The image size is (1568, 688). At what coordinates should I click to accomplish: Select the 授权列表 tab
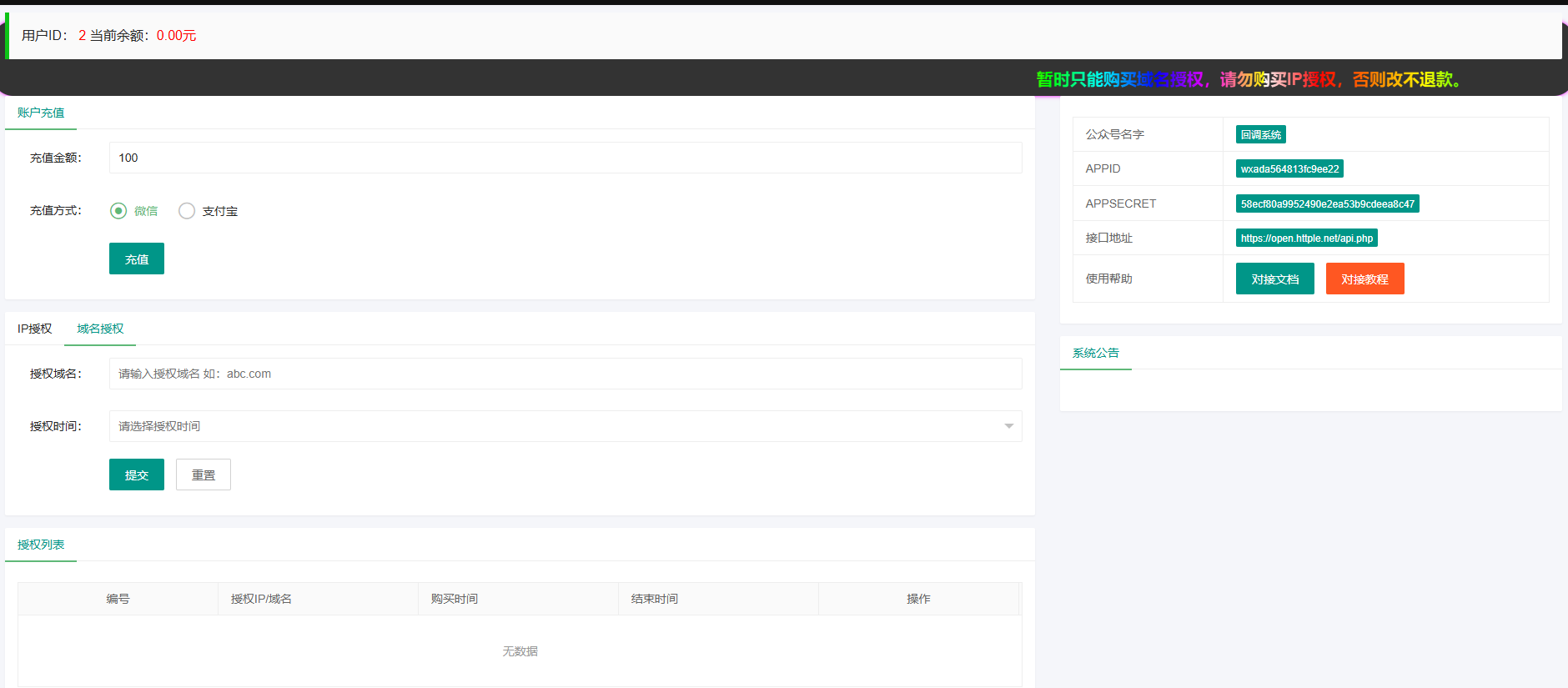[x=41, y=545]
